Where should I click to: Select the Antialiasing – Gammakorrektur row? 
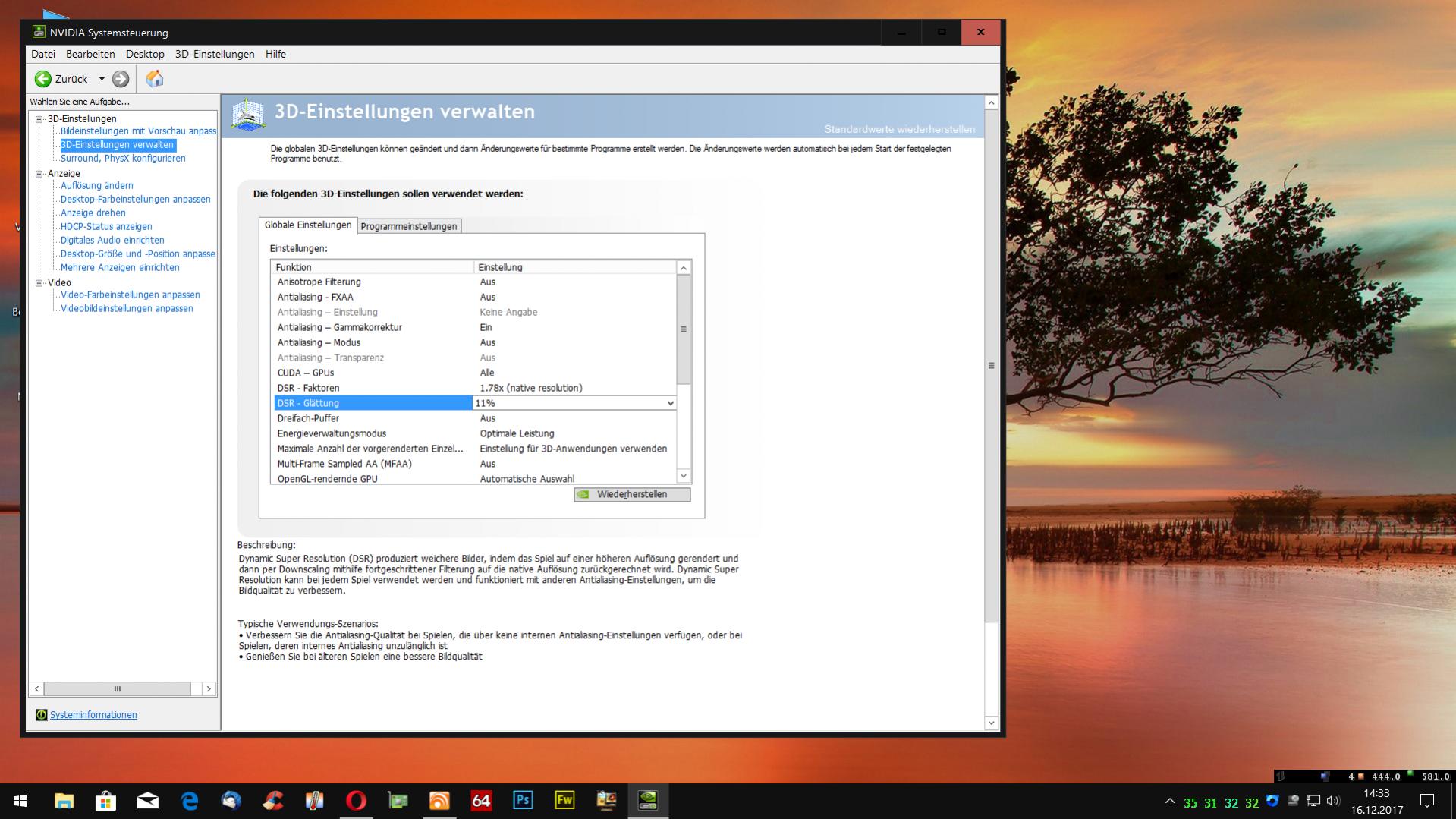tap(473, 328)
